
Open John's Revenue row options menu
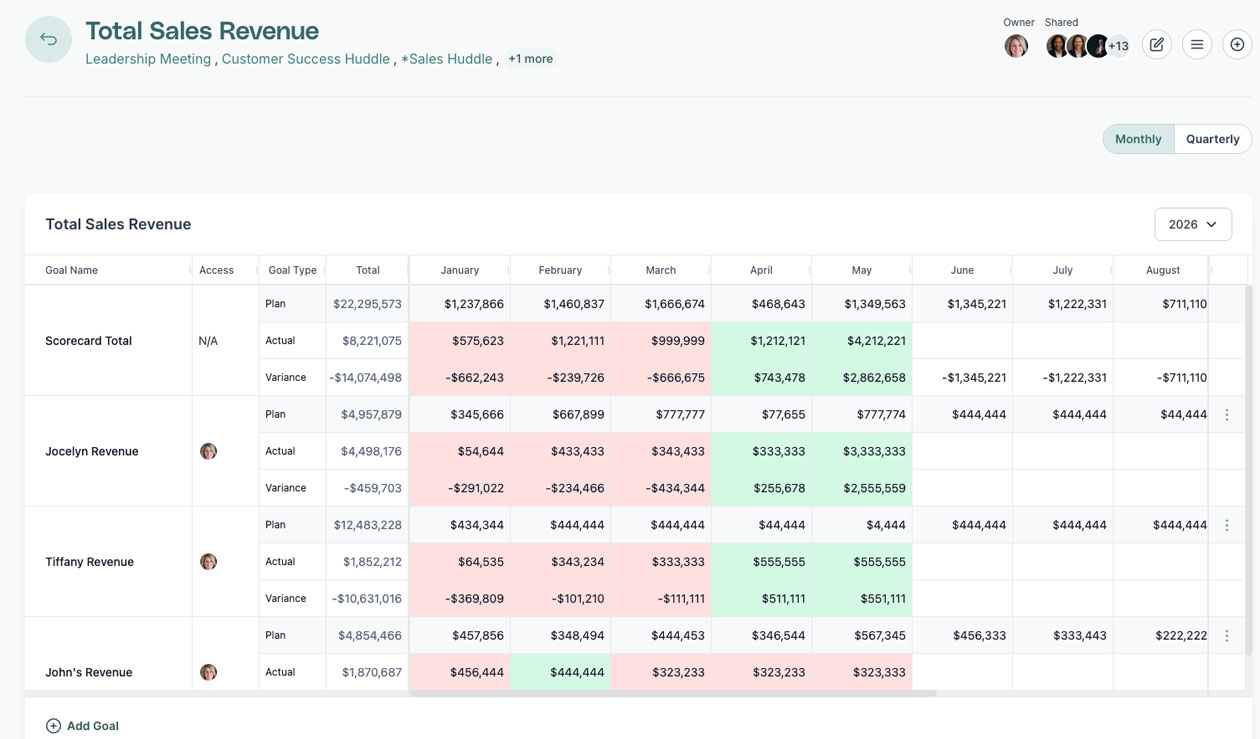[x=1227, y=635]
